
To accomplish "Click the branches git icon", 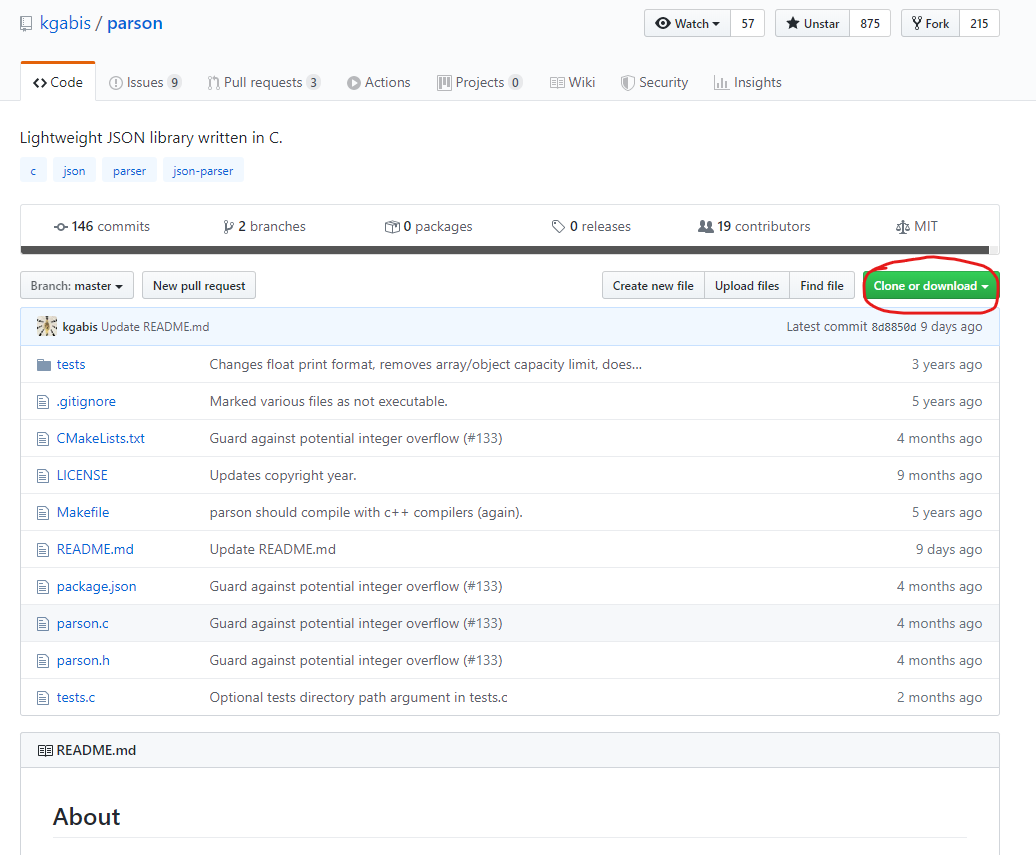I will 229,227.
